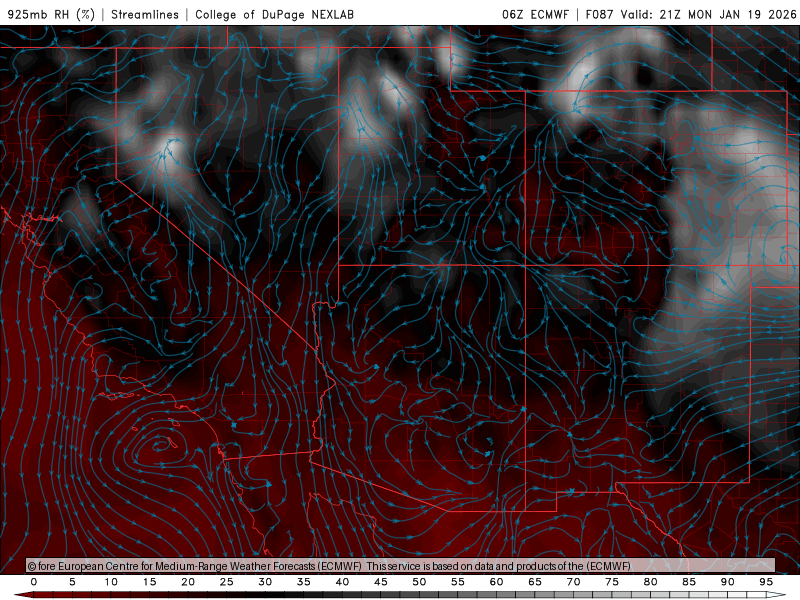Click the "65" colorbar tick label
This screenshot has width=800, height=600.
pyautogui.click(x=535, y=582)
